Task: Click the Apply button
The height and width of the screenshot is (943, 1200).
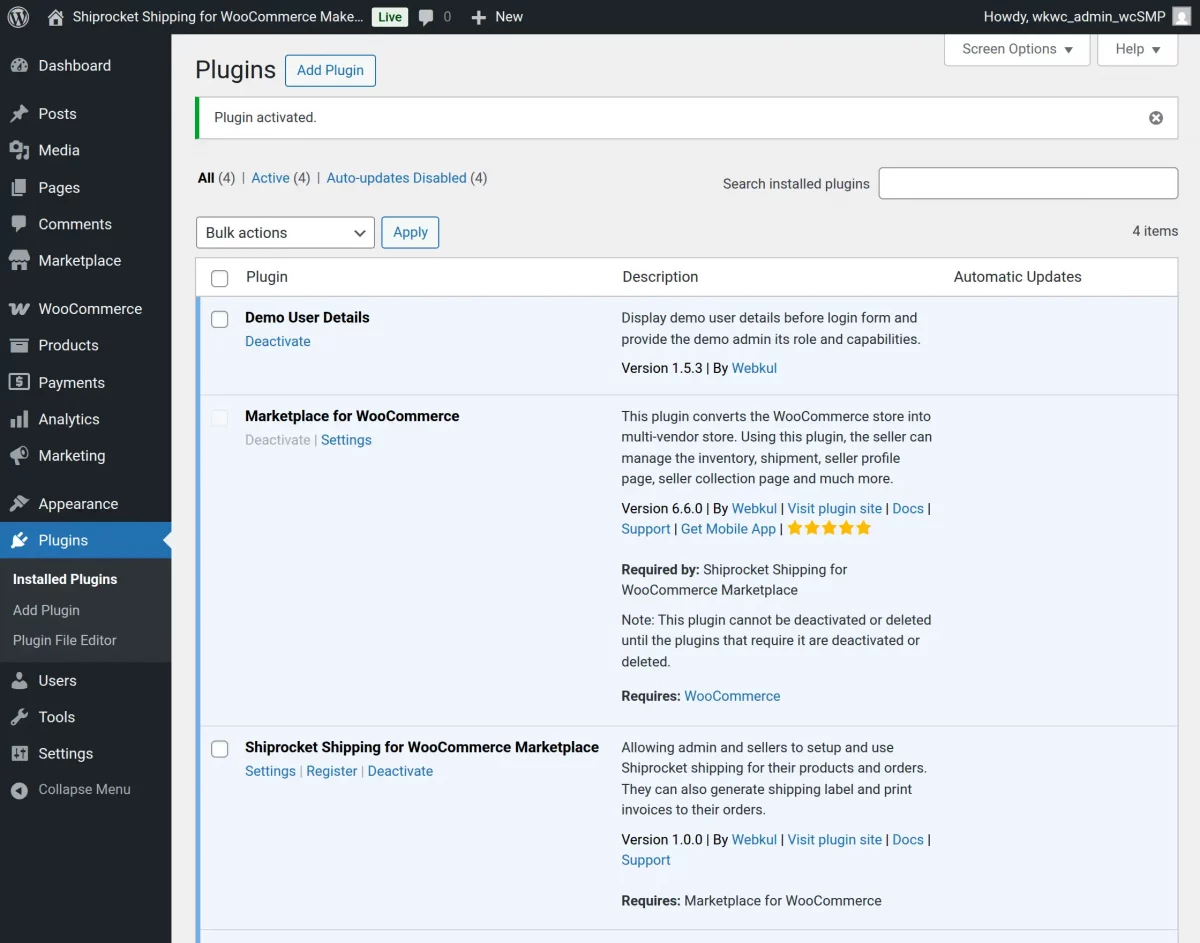Action: 410,232
